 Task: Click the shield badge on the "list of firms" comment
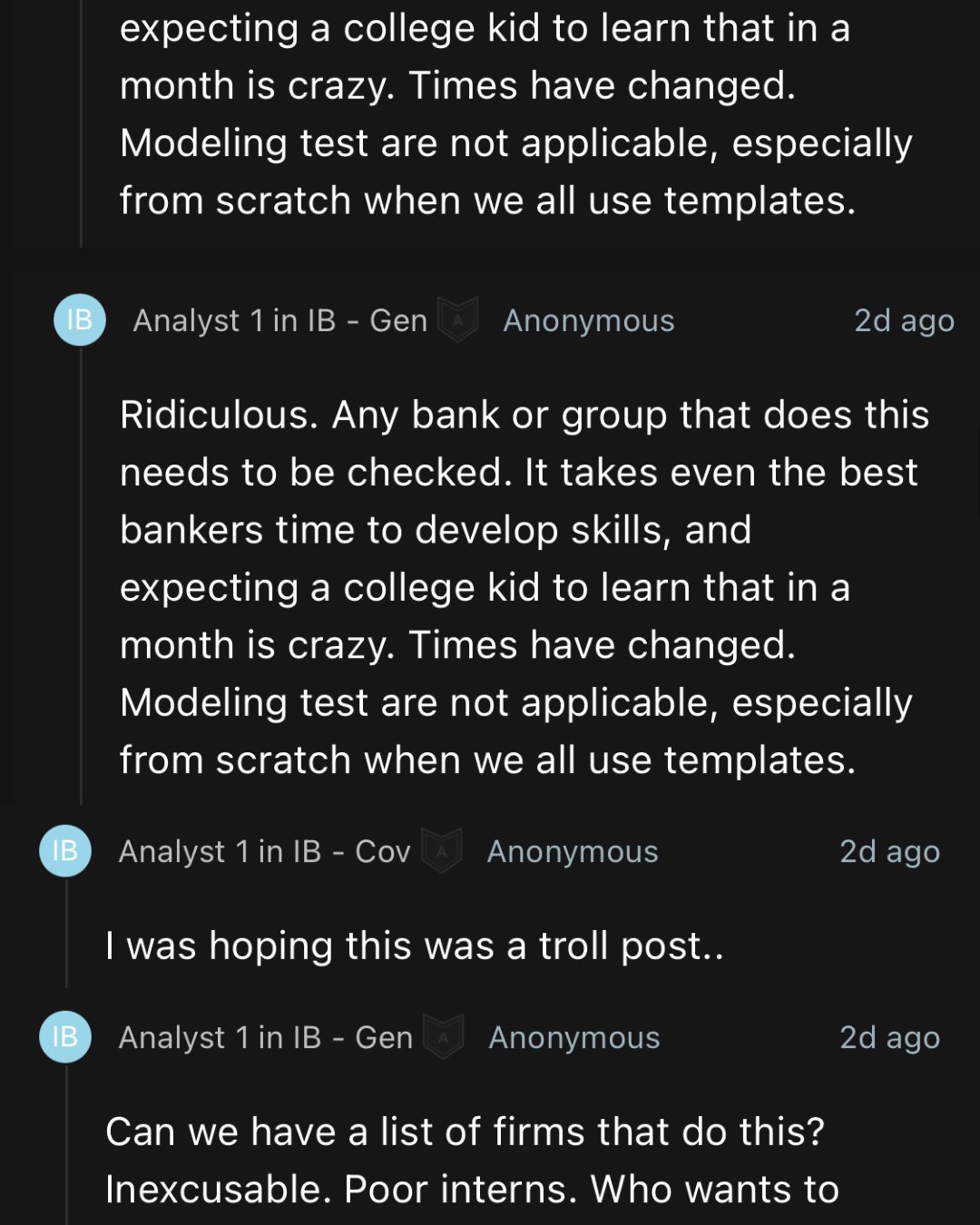tap(444, 1036)
